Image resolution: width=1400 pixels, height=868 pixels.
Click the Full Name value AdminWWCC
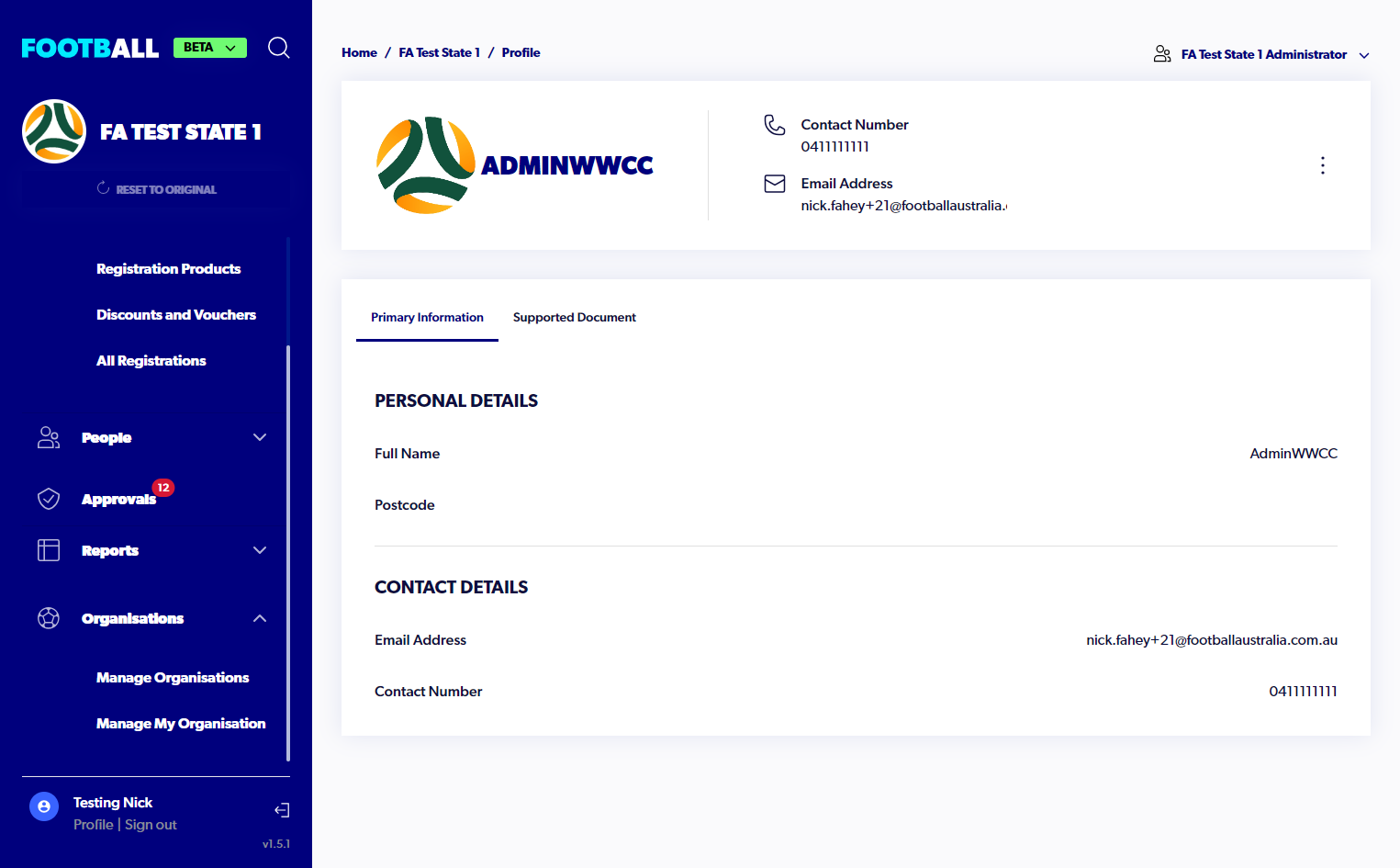[x=1294, y=454]
